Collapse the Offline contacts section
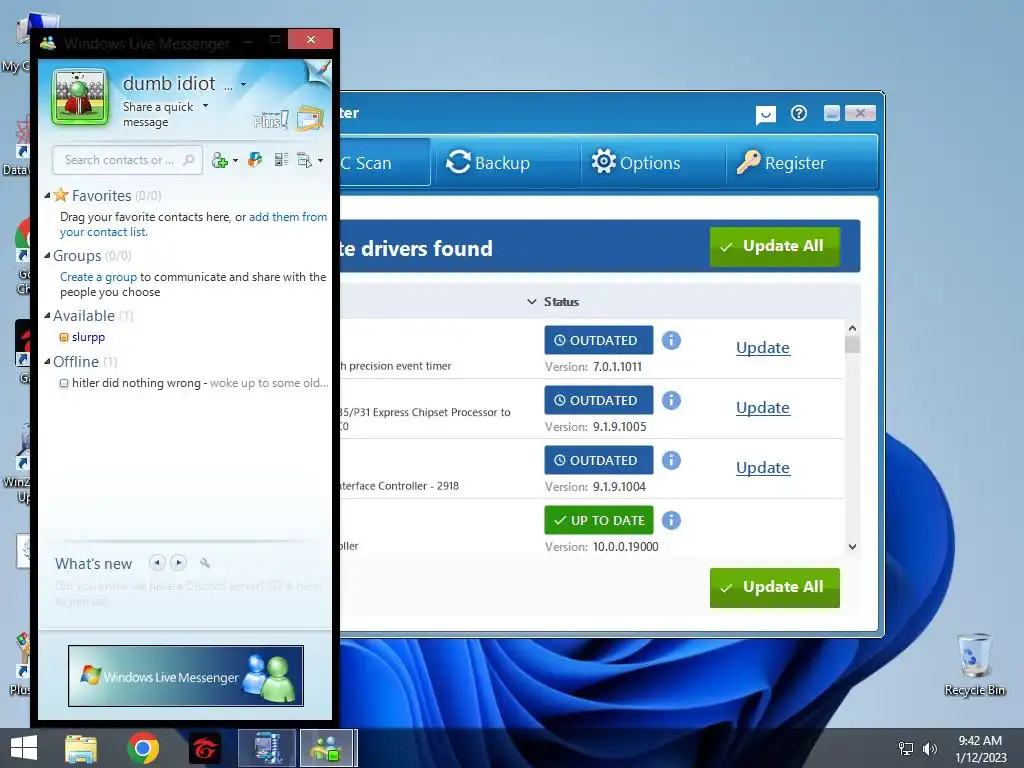The width and height of the screenshot is (1024, 768). point(47,361)
